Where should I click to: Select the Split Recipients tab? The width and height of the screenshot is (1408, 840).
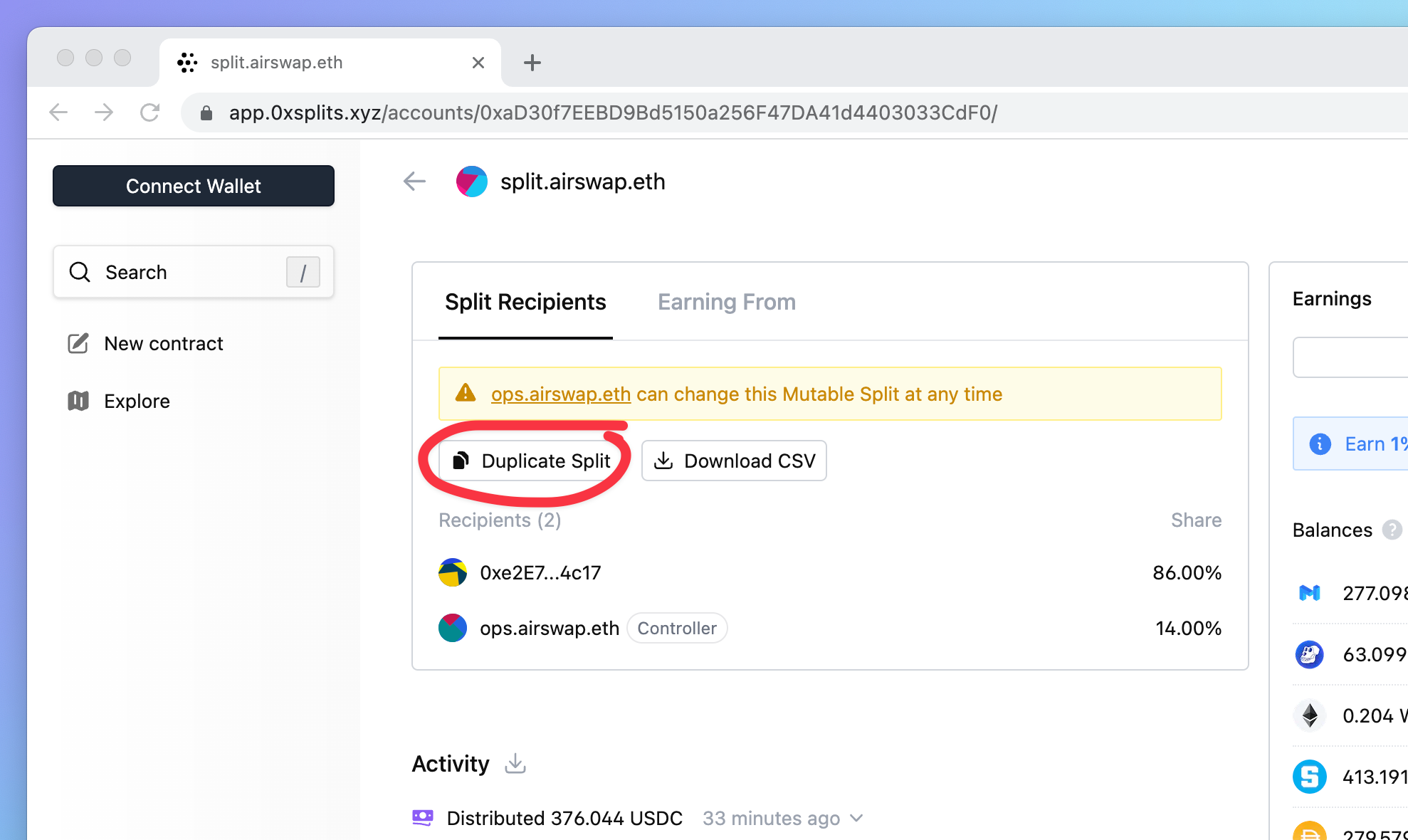(525, 302)
